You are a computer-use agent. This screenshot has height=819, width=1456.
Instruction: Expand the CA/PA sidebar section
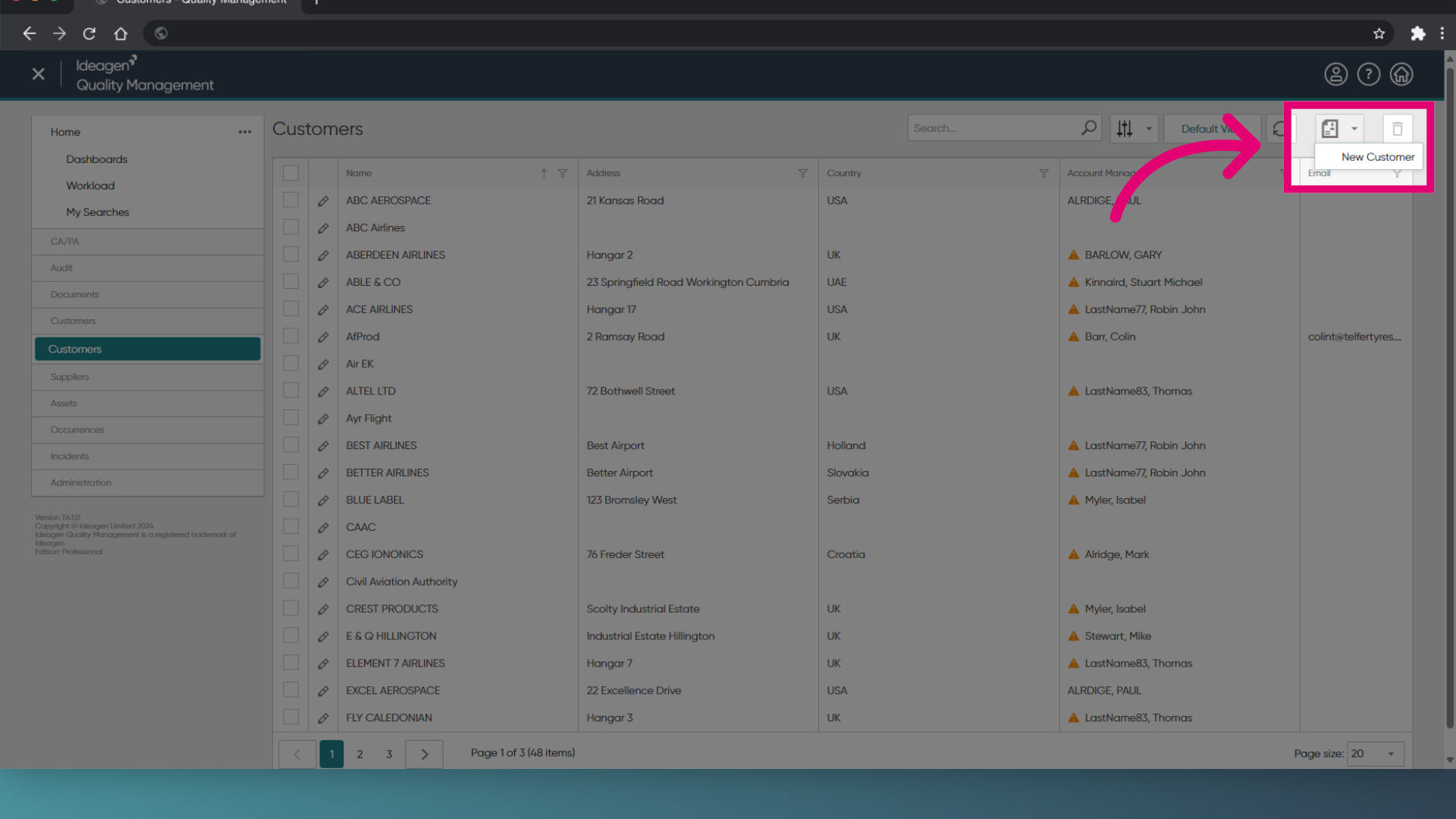[x=148, y=242]
